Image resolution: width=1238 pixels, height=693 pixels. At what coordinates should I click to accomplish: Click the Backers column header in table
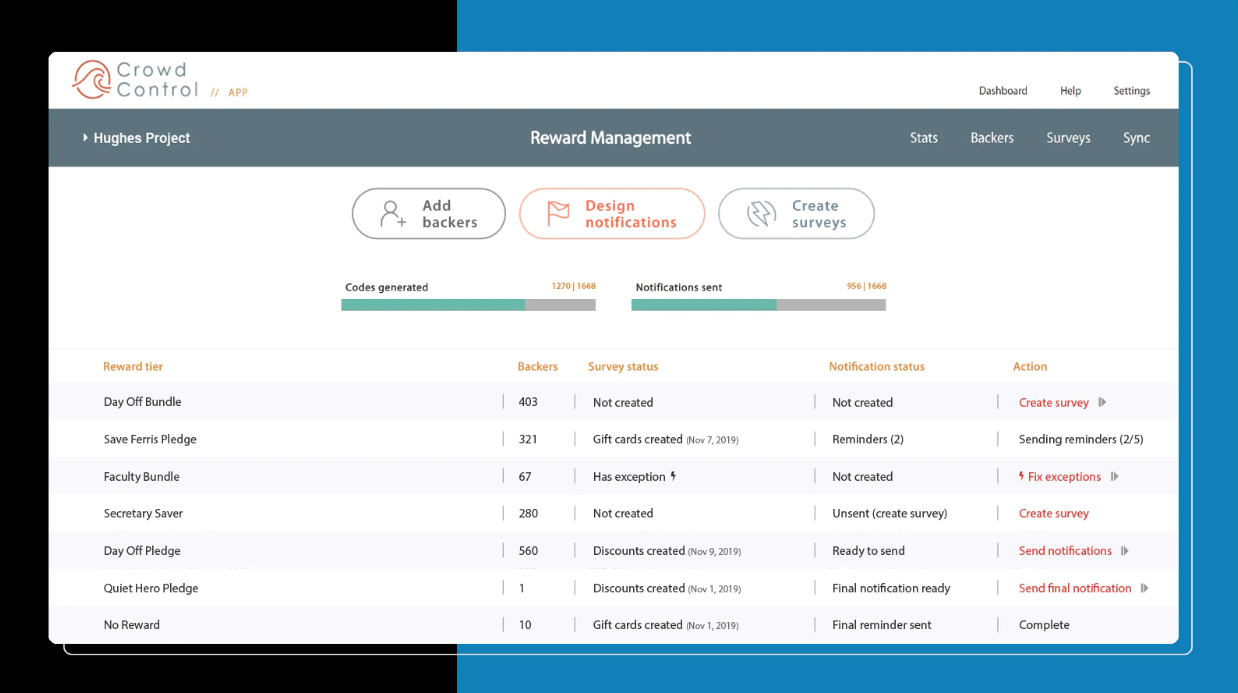coord(538,367)
